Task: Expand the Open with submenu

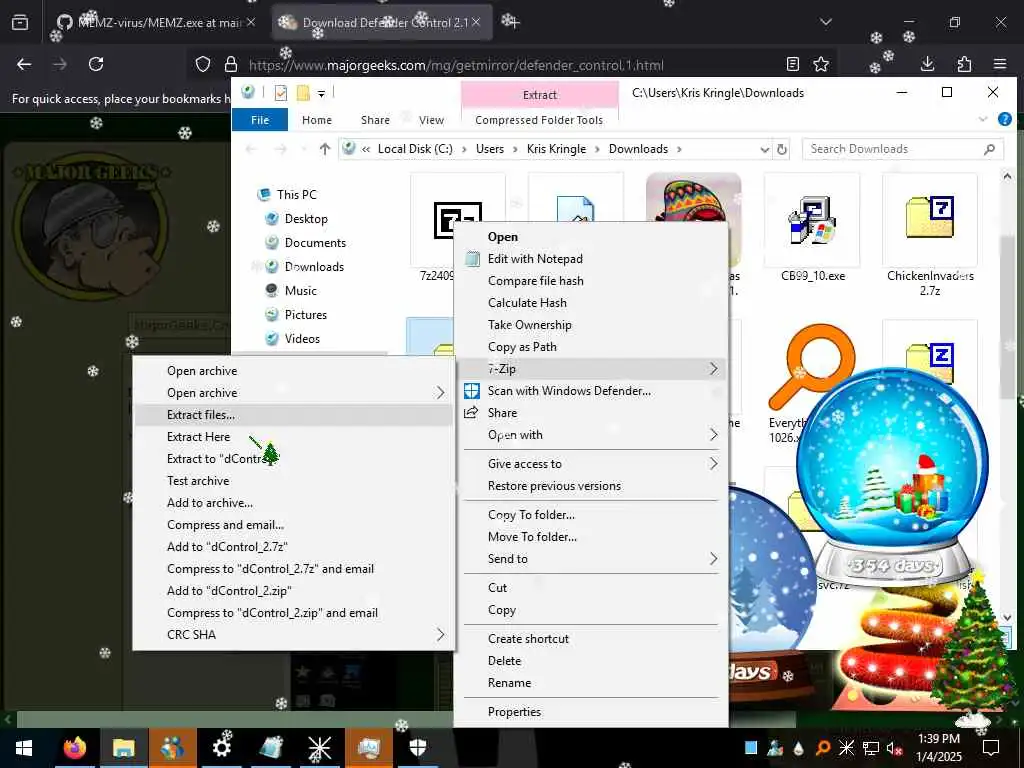Action: click(713, 435)
